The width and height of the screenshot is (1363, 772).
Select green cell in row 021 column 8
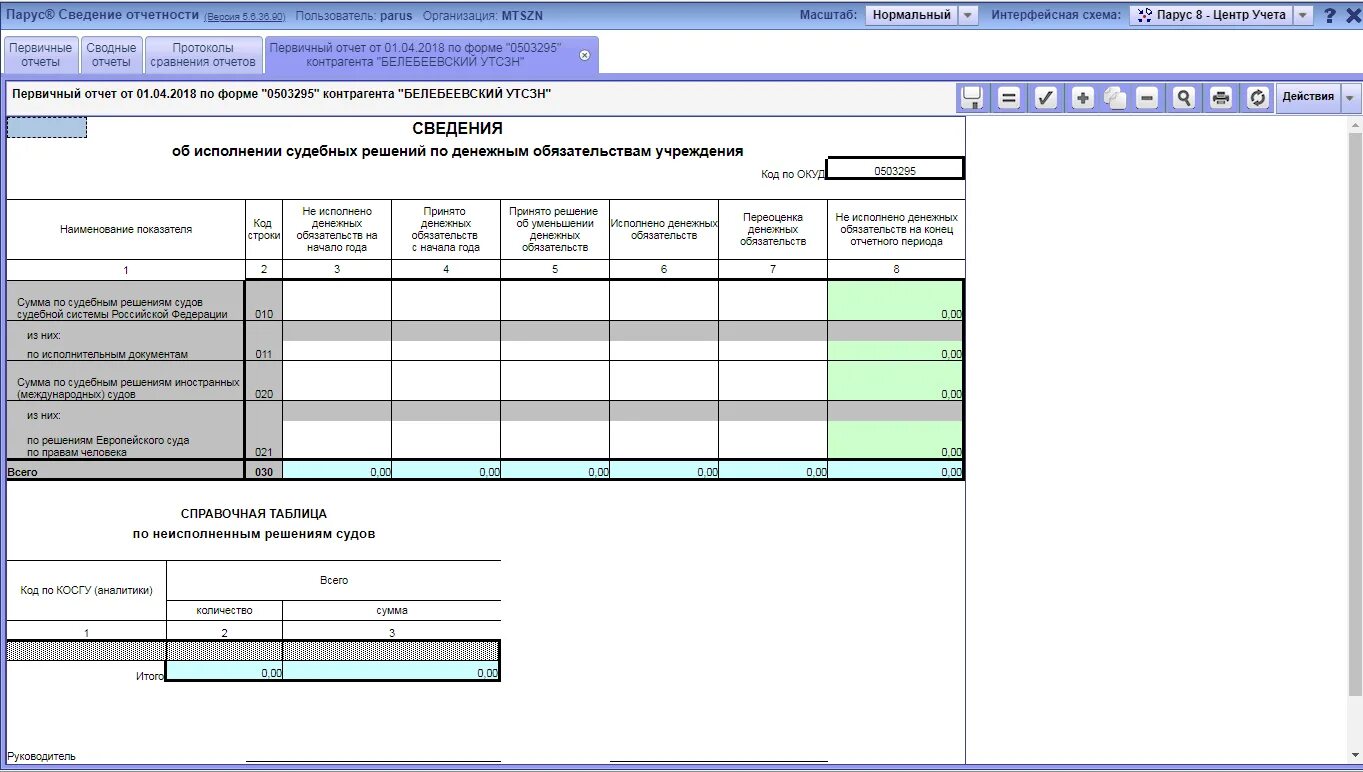(896, 440)
